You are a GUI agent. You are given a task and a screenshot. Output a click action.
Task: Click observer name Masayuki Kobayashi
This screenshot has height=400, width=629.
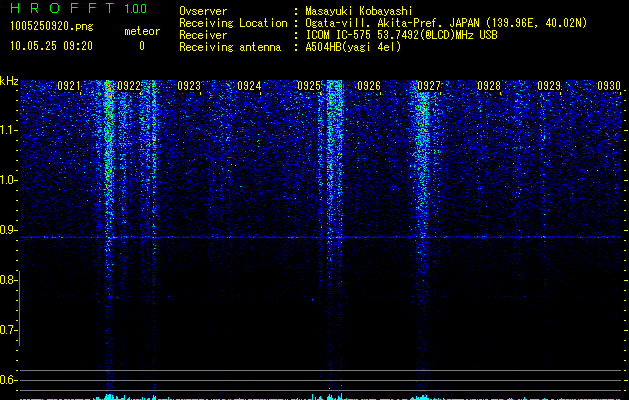359,11
